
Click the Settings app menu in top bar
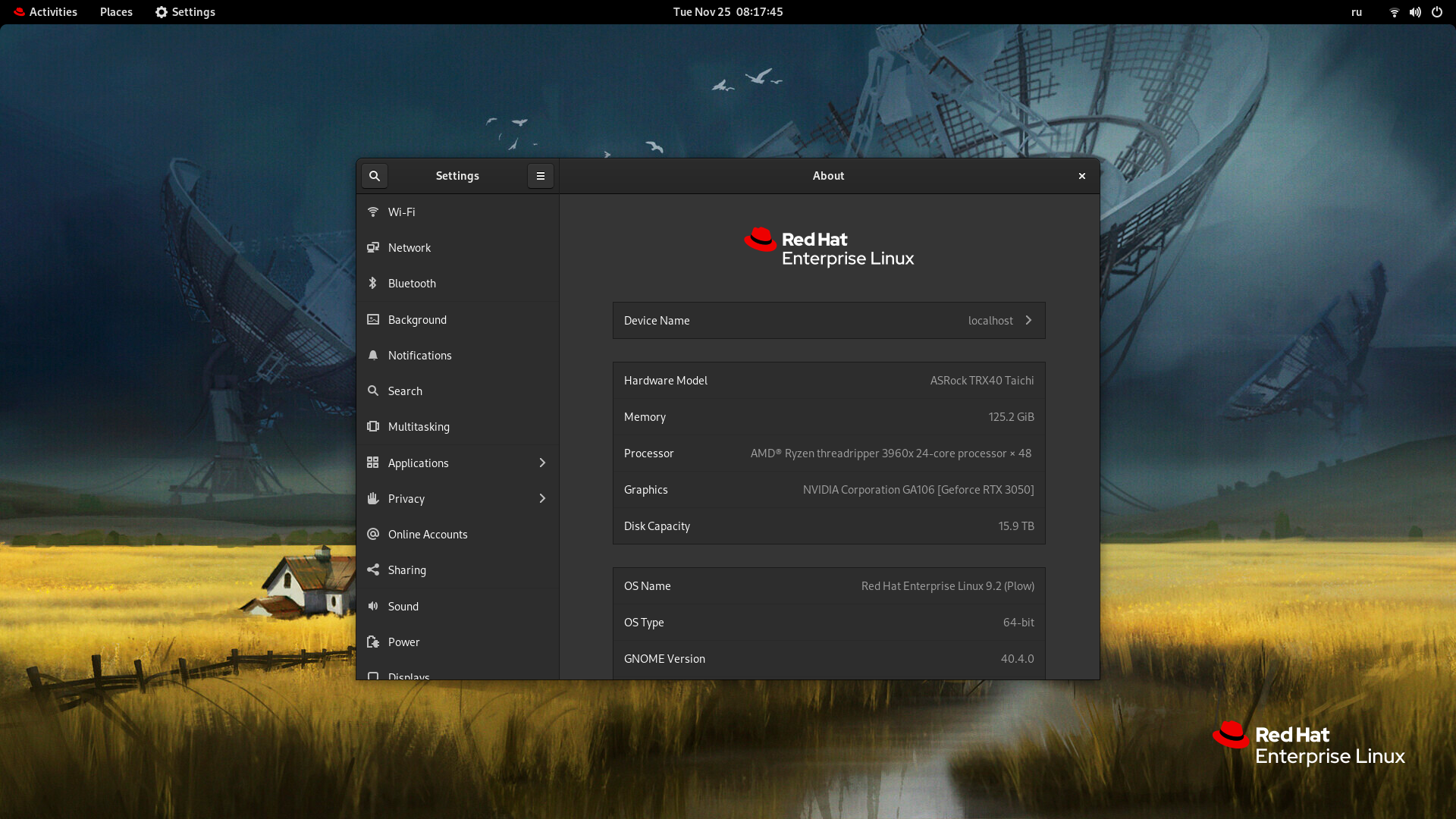pyautogui.click(x=185, y=12)
